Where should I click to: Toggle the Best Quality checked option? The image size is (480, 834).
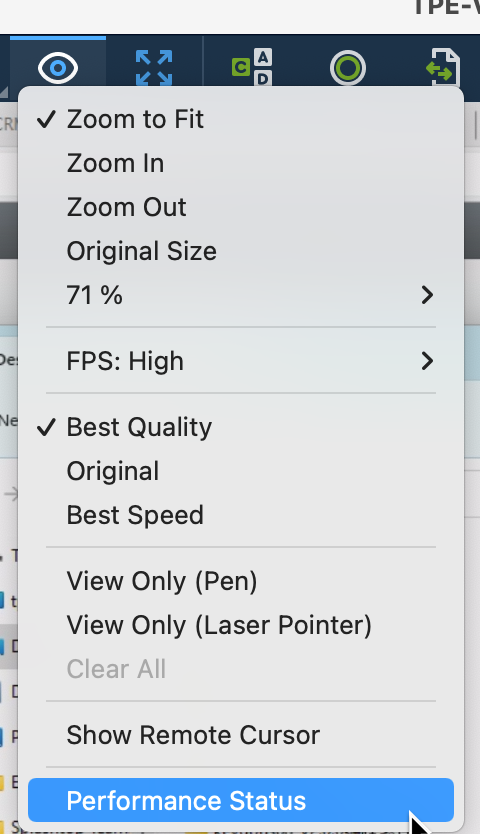point(241,427)
